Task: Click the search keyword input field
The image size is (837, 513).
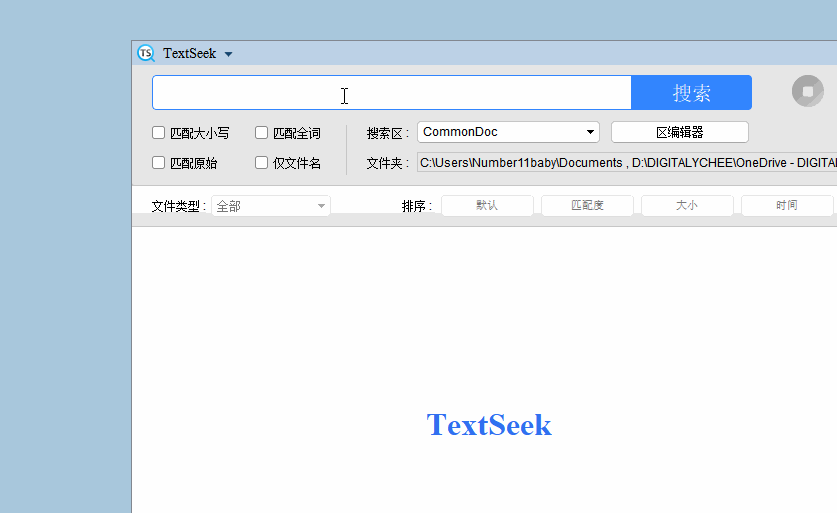Action: coord(392,93)
